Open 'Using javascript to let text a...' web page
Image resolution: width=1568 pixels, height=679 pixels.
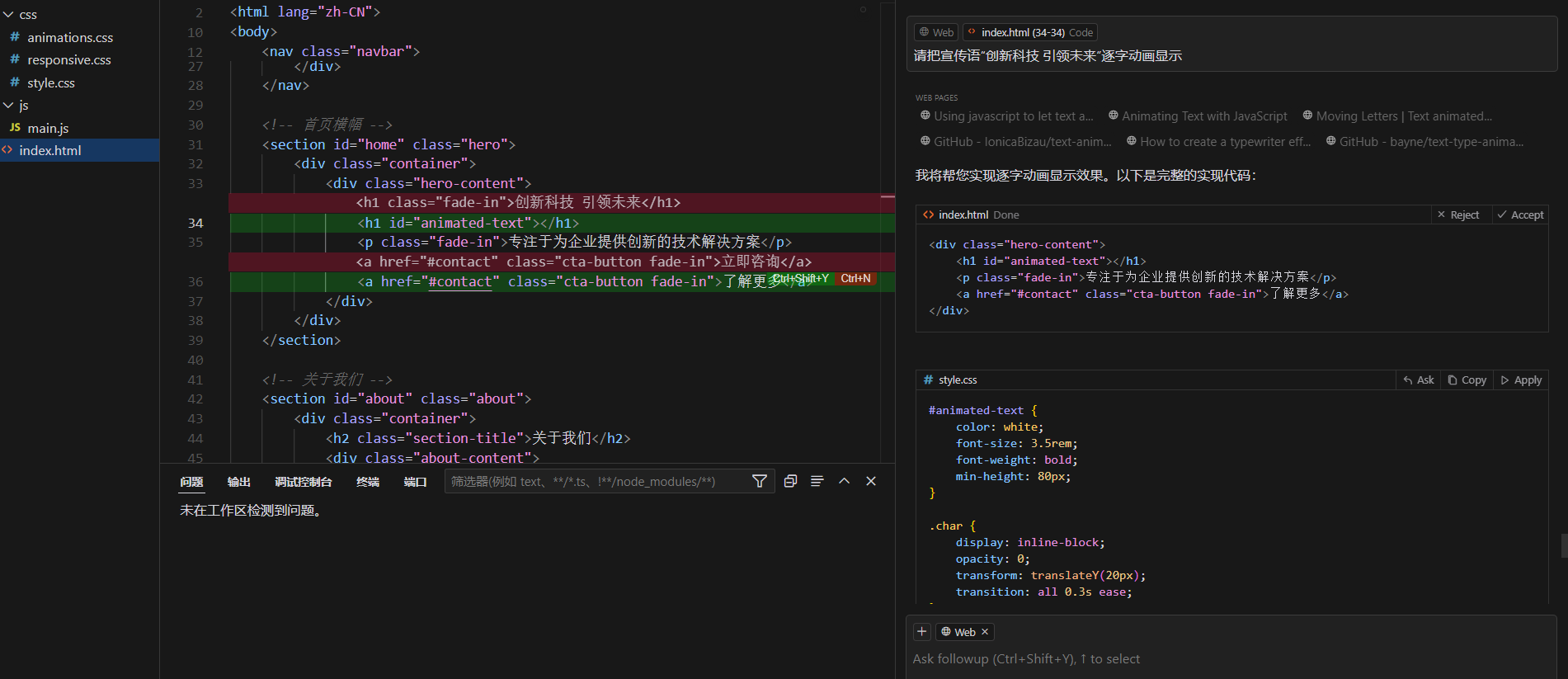pos(1006,116)
